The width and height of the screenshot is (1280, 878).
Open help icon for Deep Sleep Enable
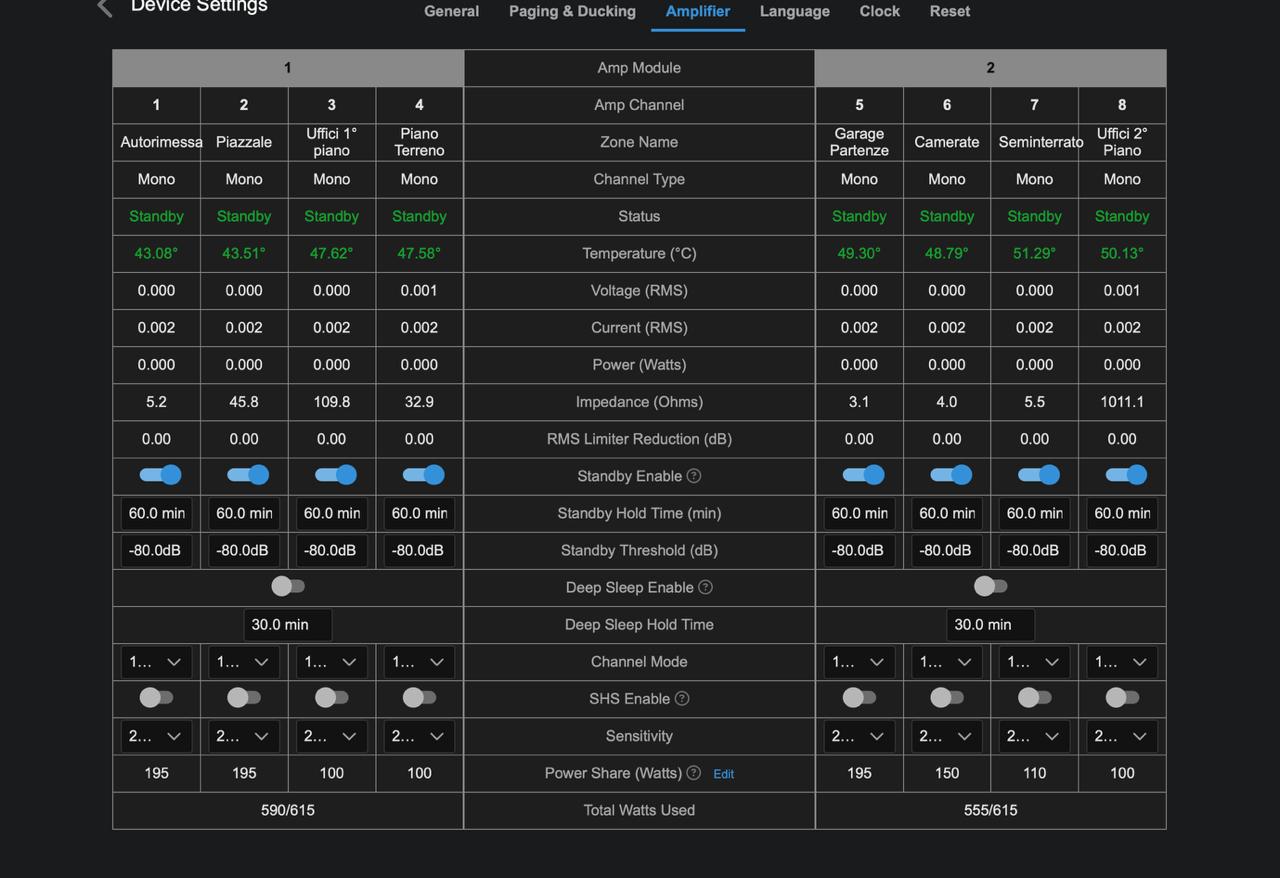pyautogui.click(x=705, y=587)
